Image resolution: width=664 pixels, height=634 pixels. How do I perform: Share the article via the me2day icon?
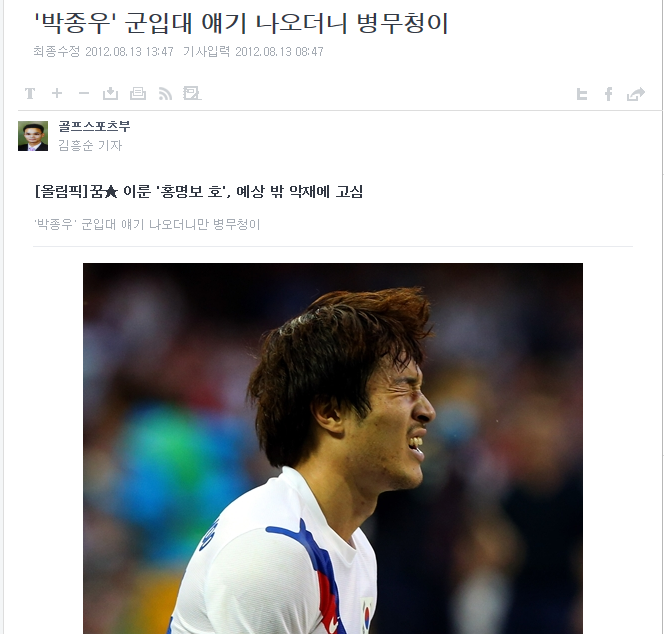tap(582, 94)
